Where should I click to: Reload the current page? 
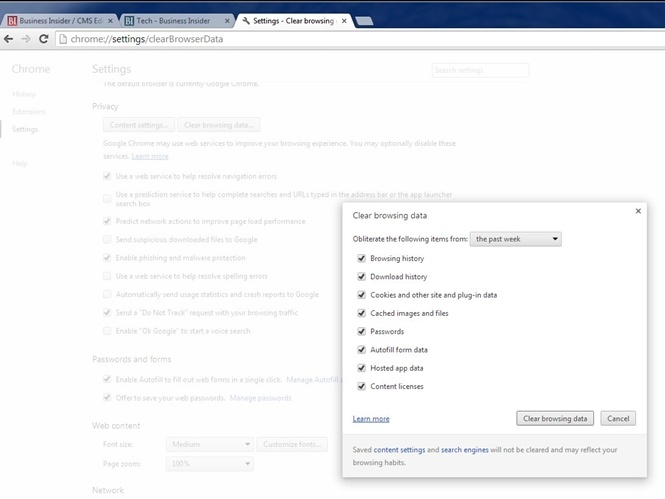coord(43,39)
